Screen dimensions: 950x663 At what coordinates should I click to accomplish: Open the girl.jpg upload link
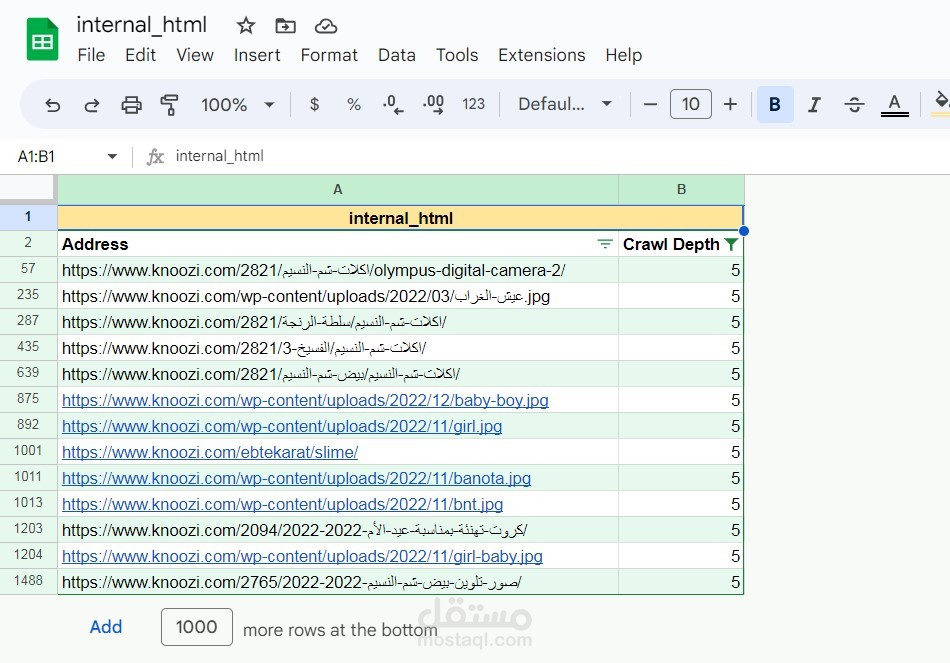(282, 426)
